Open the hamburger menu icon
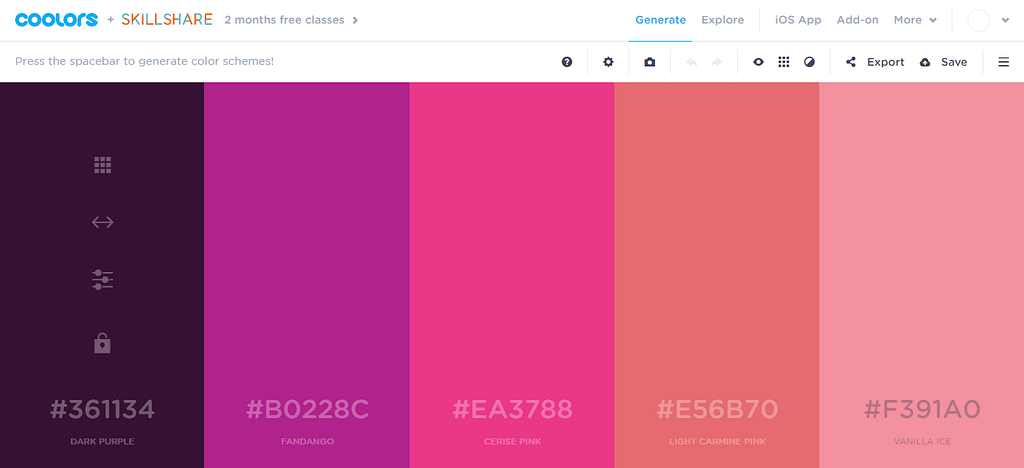This screenshot has height=468, width=1024. click(1004, 62)
